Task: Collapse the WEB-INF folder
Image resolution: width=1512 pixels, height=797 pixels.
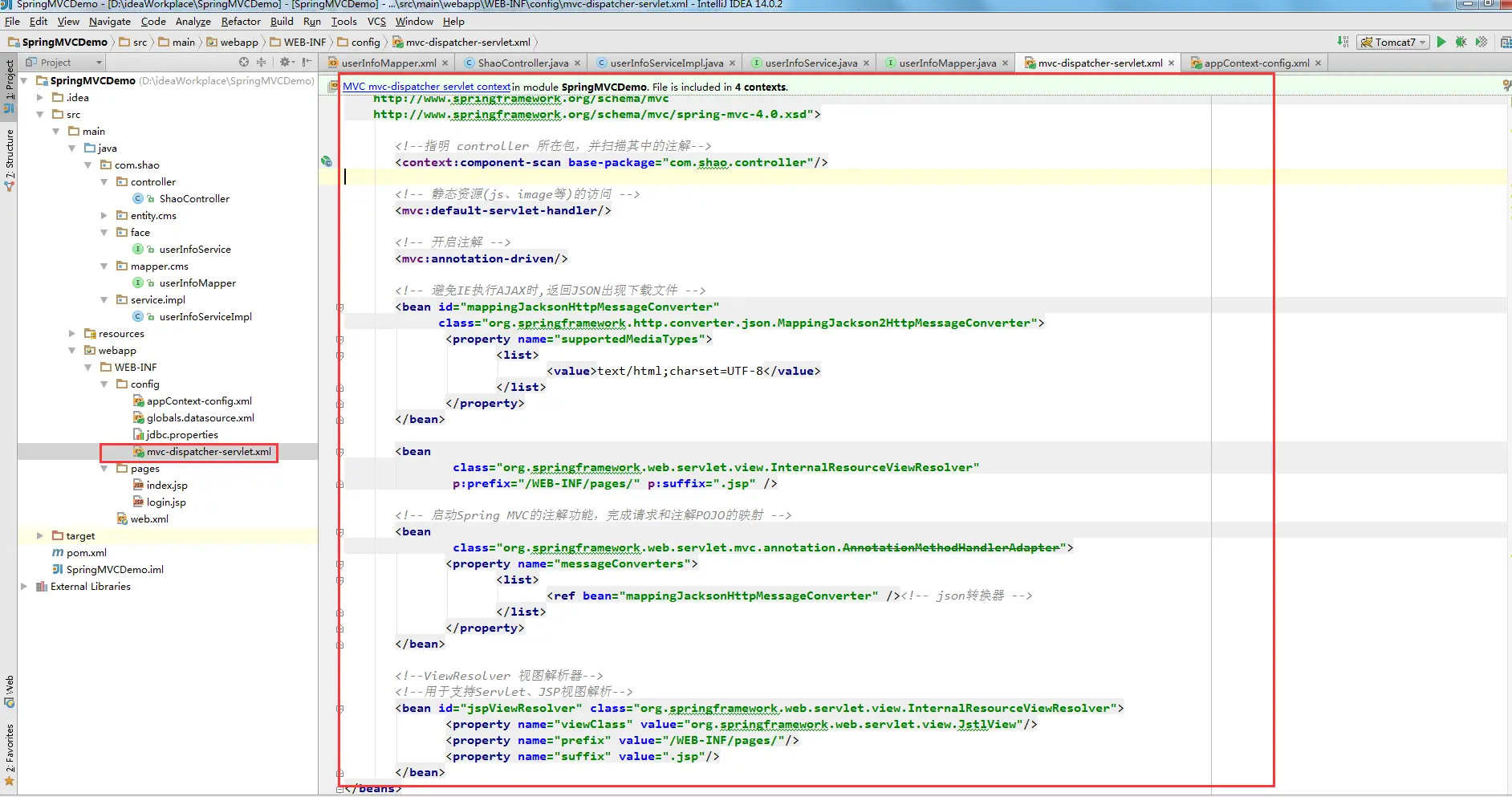Action: point(88,367)
